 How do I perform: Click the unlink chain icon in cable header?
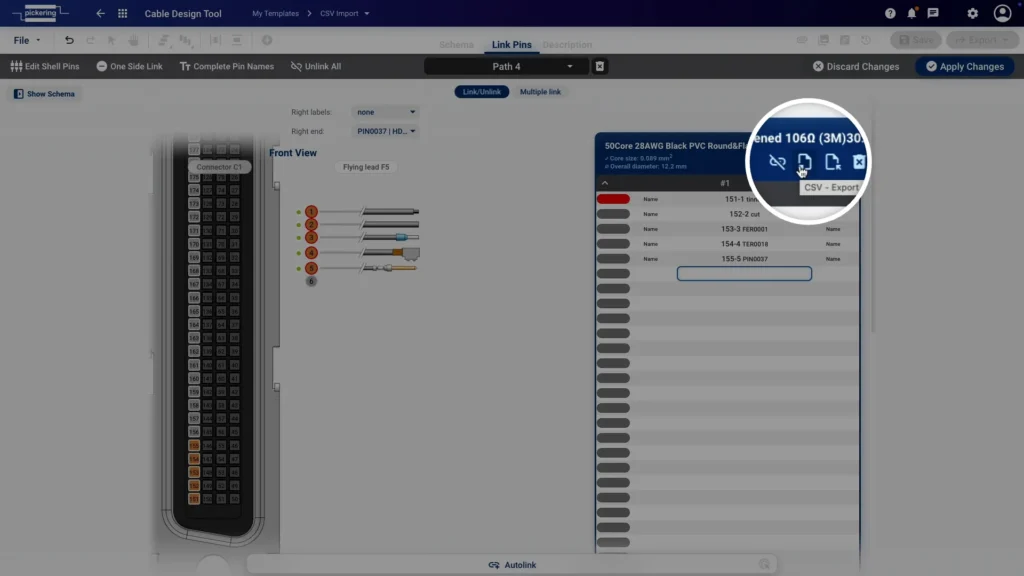coord(777,161)
